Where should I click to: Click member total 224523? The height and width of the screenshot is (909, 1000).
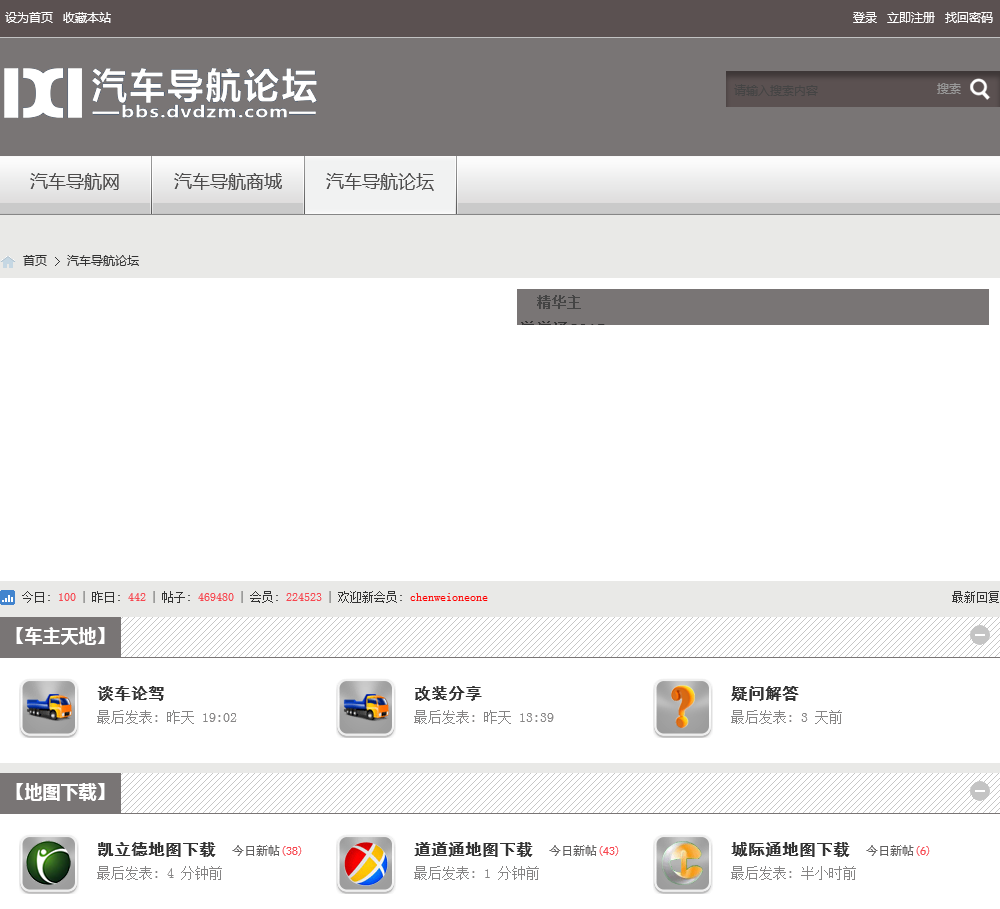pos(304,598)
